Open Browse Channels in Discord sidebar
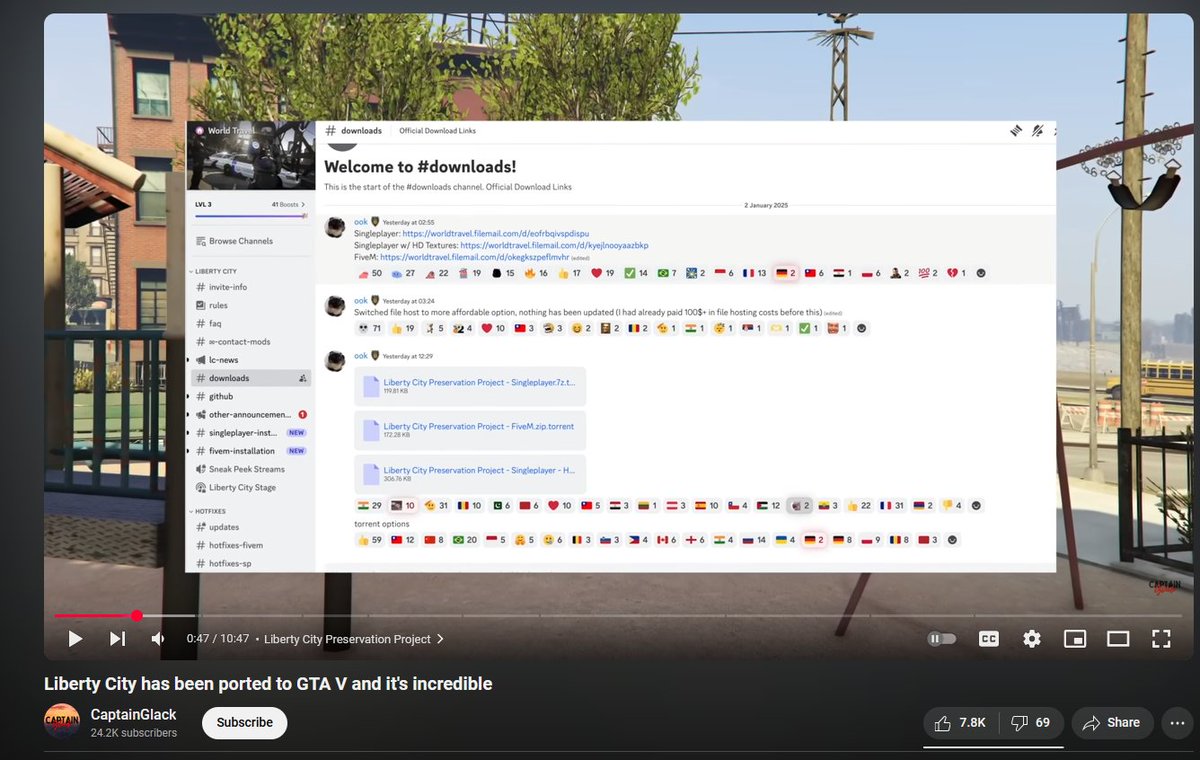The image size is (1200, 760). (234, 241)
